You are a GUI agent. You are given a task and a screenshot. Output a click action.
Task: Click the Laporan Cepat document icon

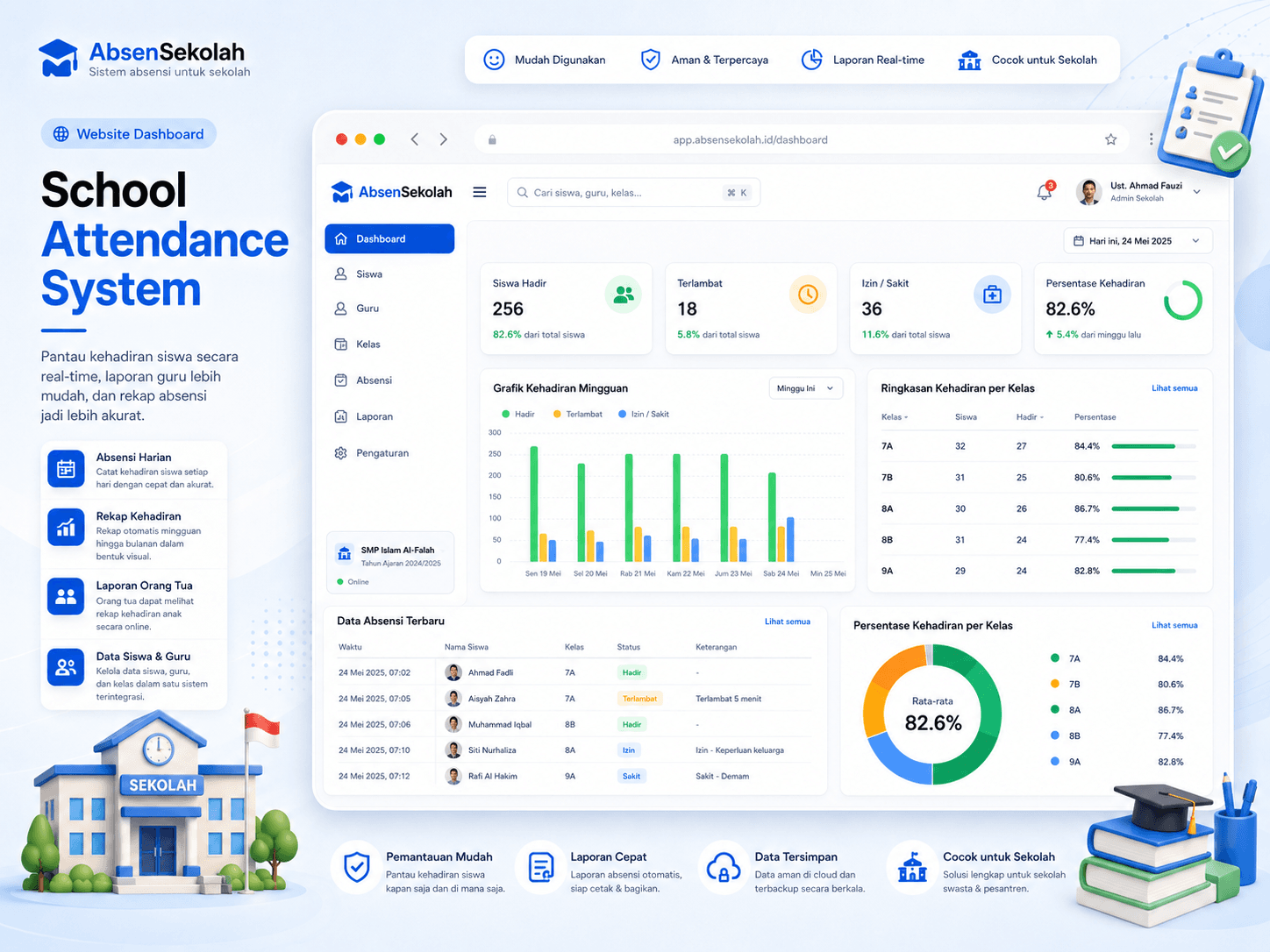540,868
